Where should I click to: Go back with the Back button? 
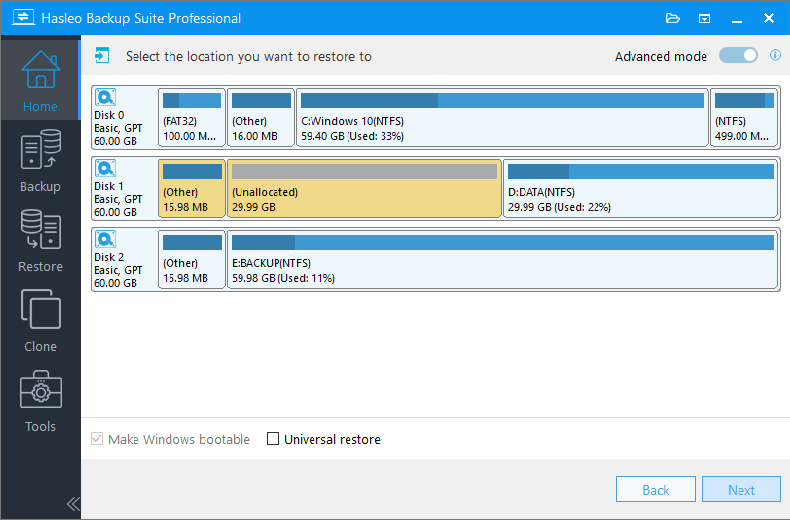(655, 489)
